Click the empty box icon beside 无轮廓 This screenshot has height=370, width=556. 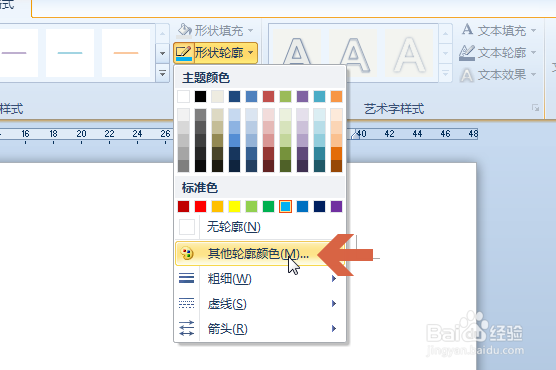tap(187, 227)
